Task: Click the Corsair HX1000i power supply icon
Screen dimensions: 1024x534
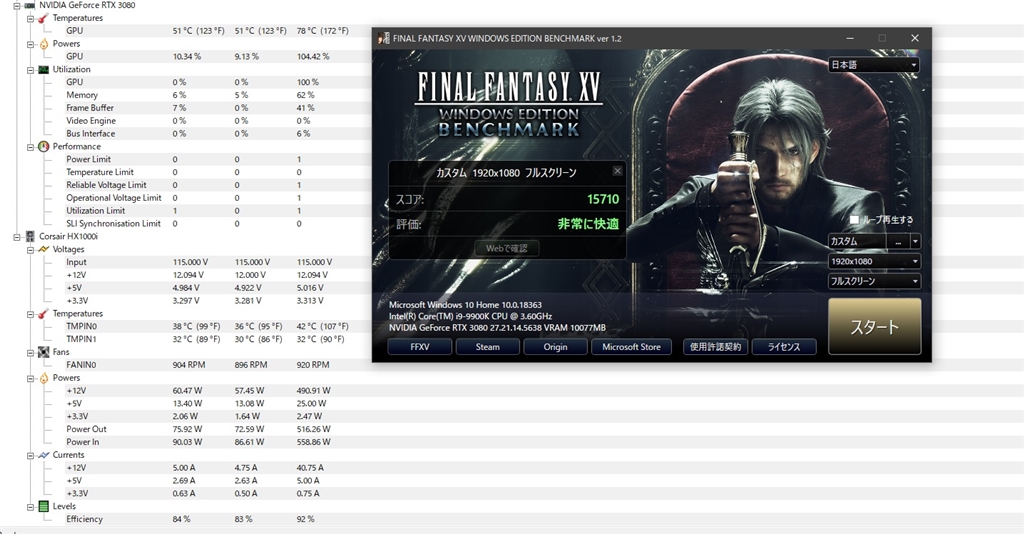Action: [30, 236]
